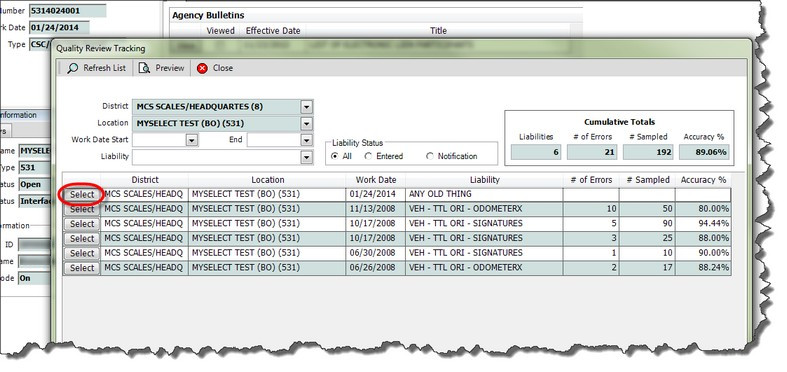Select the Notification liability status radio
This screenshot has height=372, width=787.
coord(430,156)
